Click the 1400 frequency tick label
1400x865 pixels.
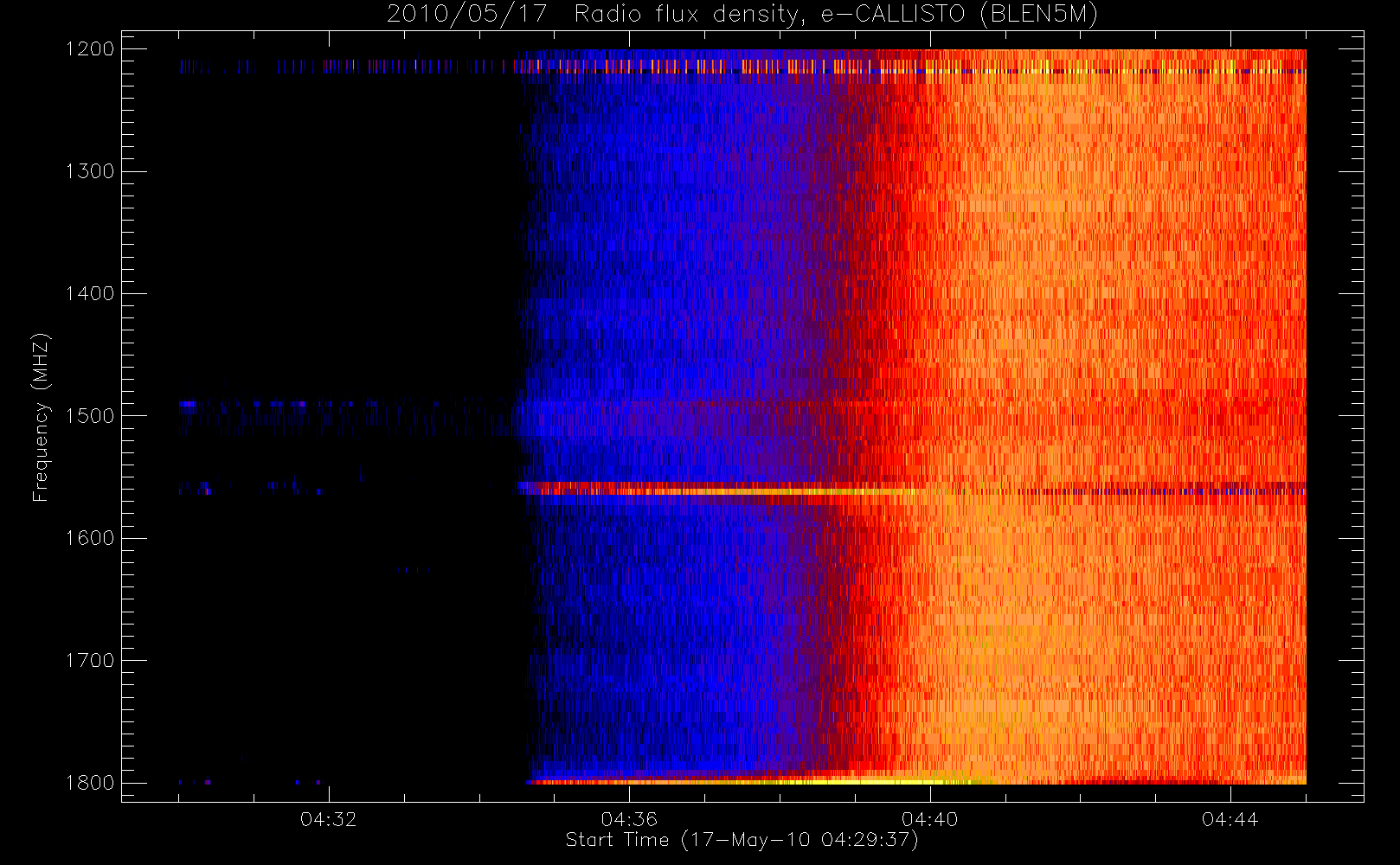click(x=90, y=294)
